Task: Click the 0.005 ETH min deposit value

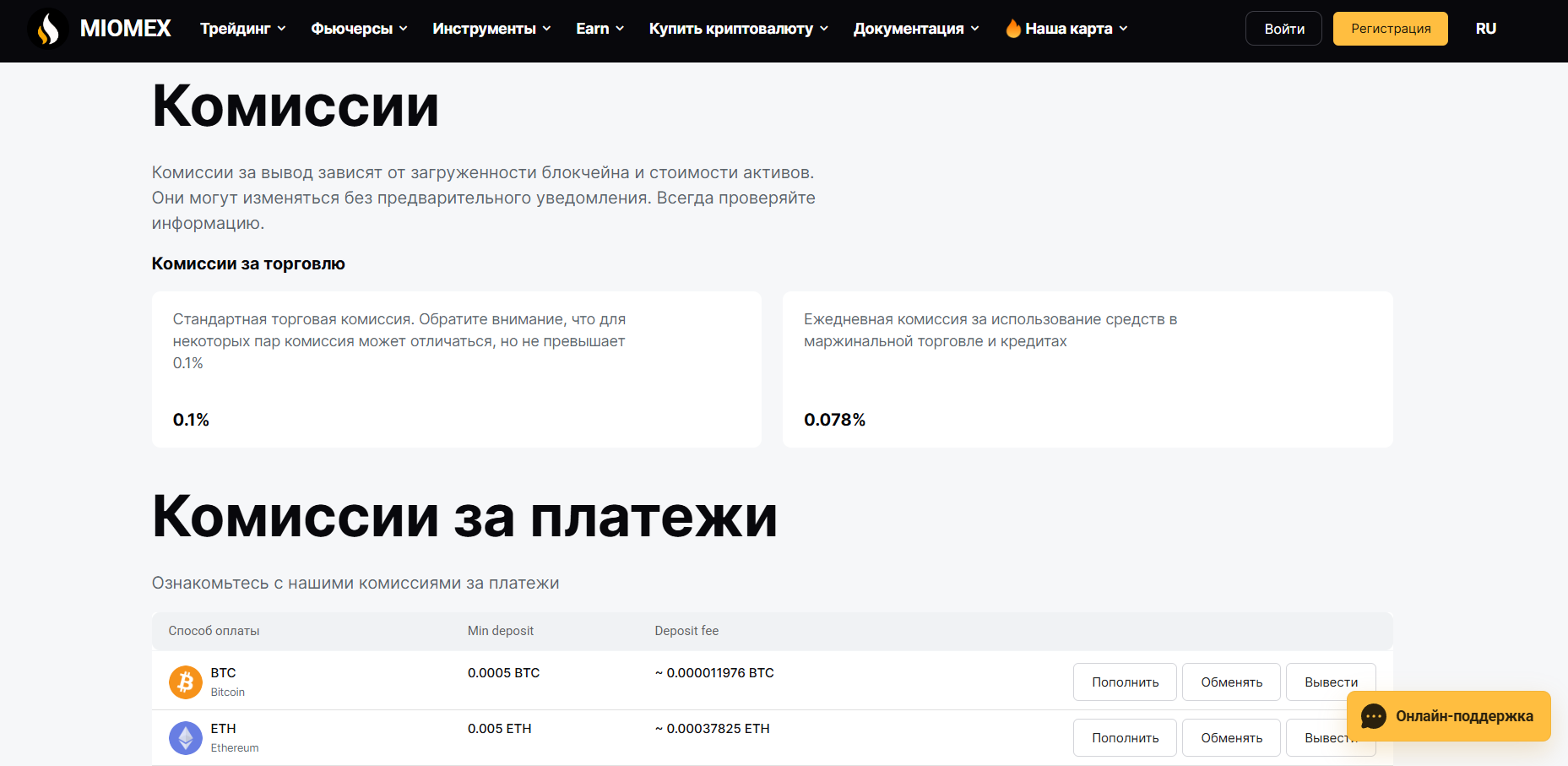Action: 500,729
